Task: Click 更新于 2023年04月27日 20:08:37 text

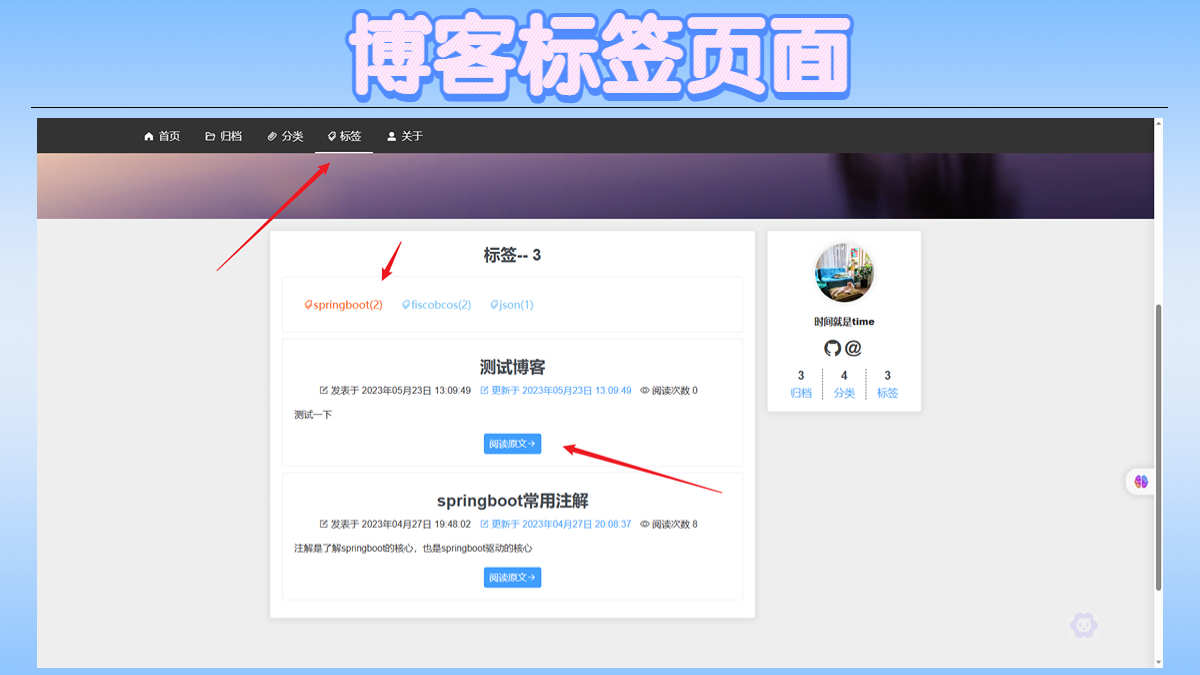Action: (556, 524)
